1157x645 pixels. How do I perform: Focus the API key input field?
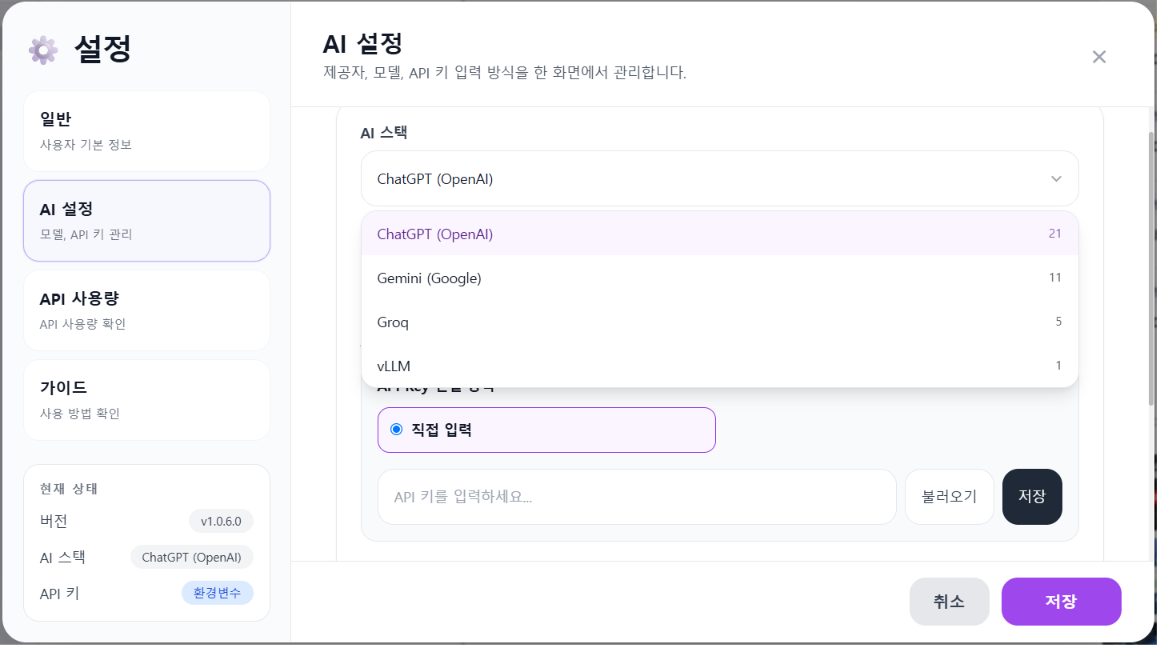(637, 497)
